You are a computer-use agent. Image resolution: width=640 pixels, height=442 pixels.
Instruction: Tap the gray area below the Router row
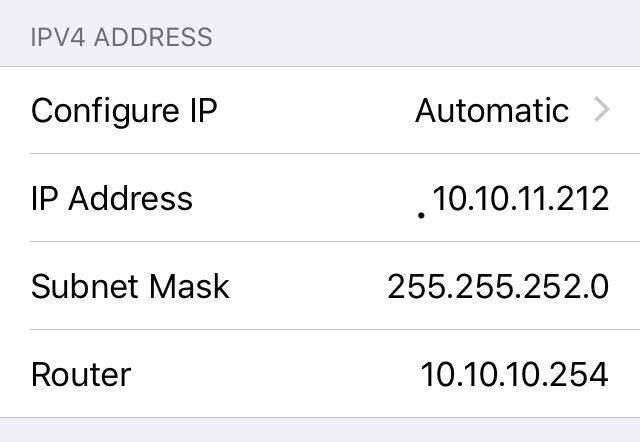pyautogui.click(x=320, y=430)
